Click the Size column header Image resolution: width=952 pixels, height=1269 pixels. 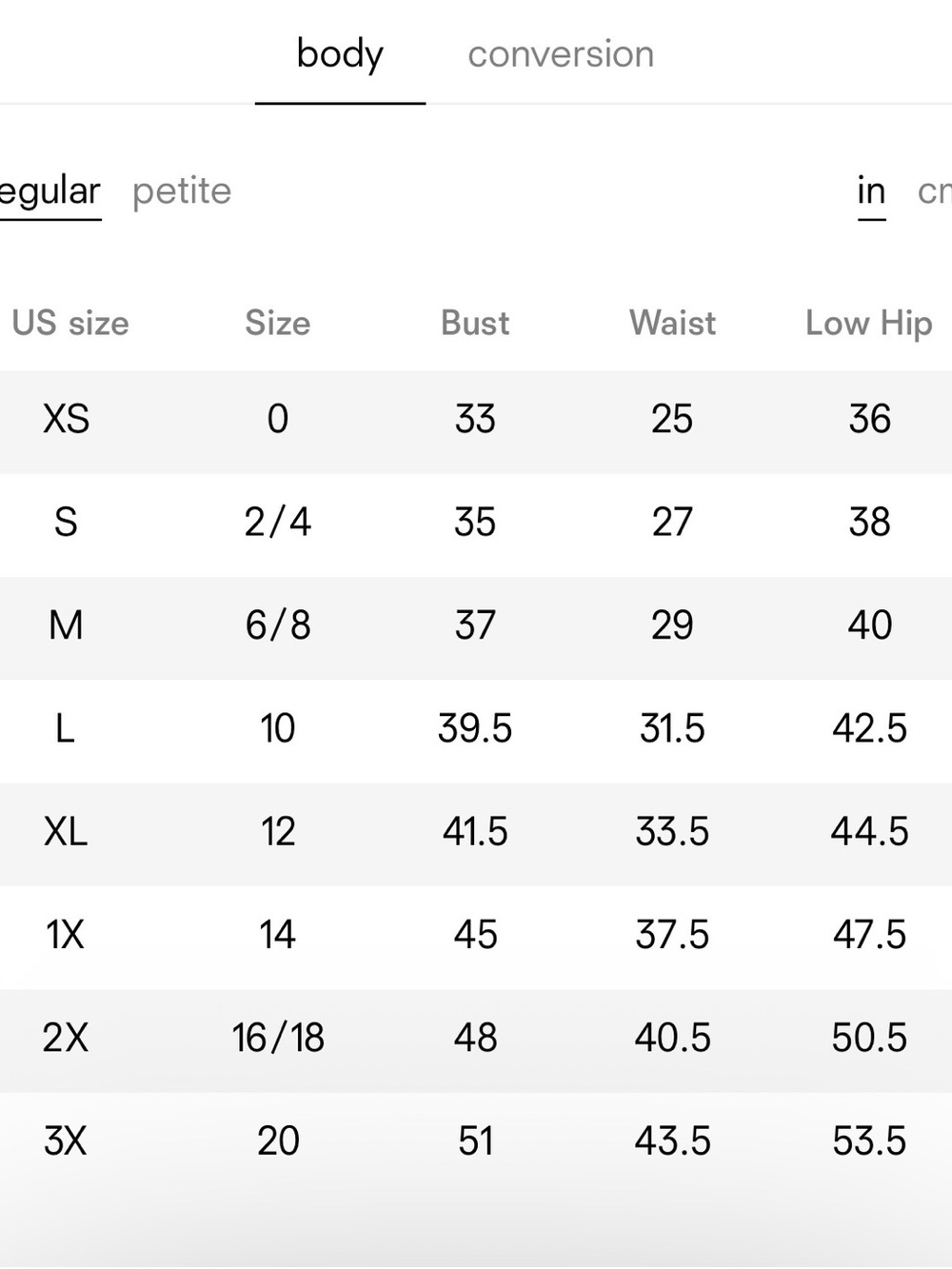click(278, 323)
